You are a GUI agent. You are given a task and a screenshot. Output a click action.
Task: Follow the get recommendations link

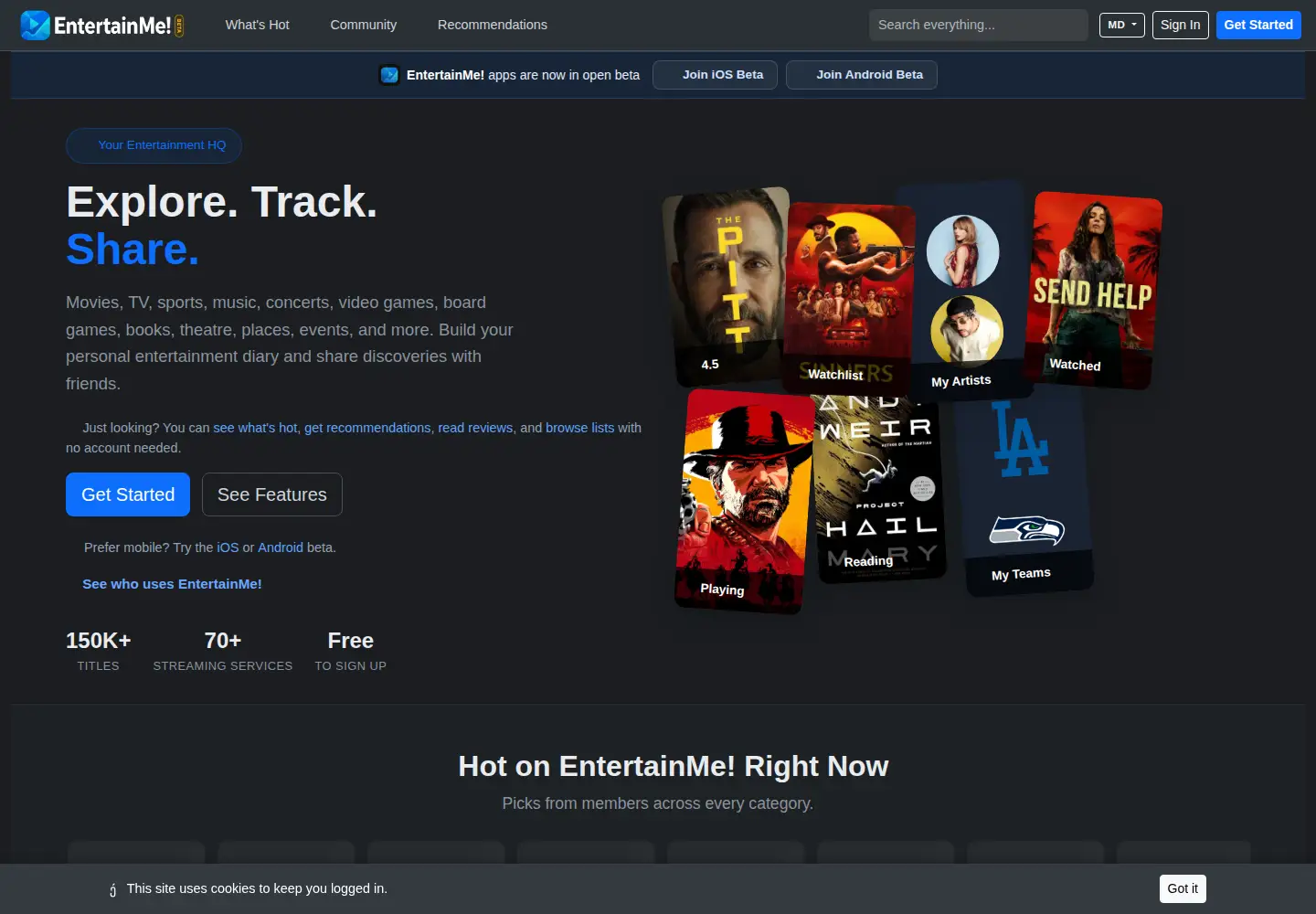367,428
